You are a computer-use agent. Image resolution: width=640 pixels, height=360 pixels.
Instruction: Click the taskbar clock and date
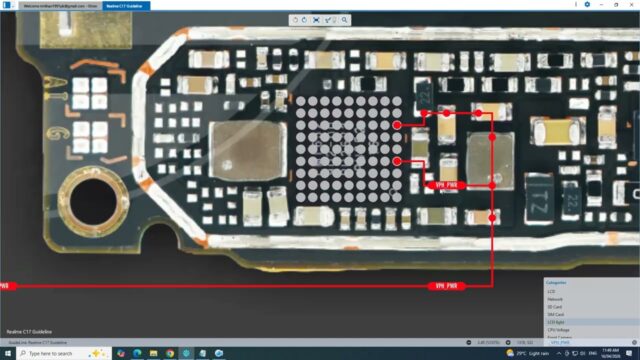tap(611, 353)
